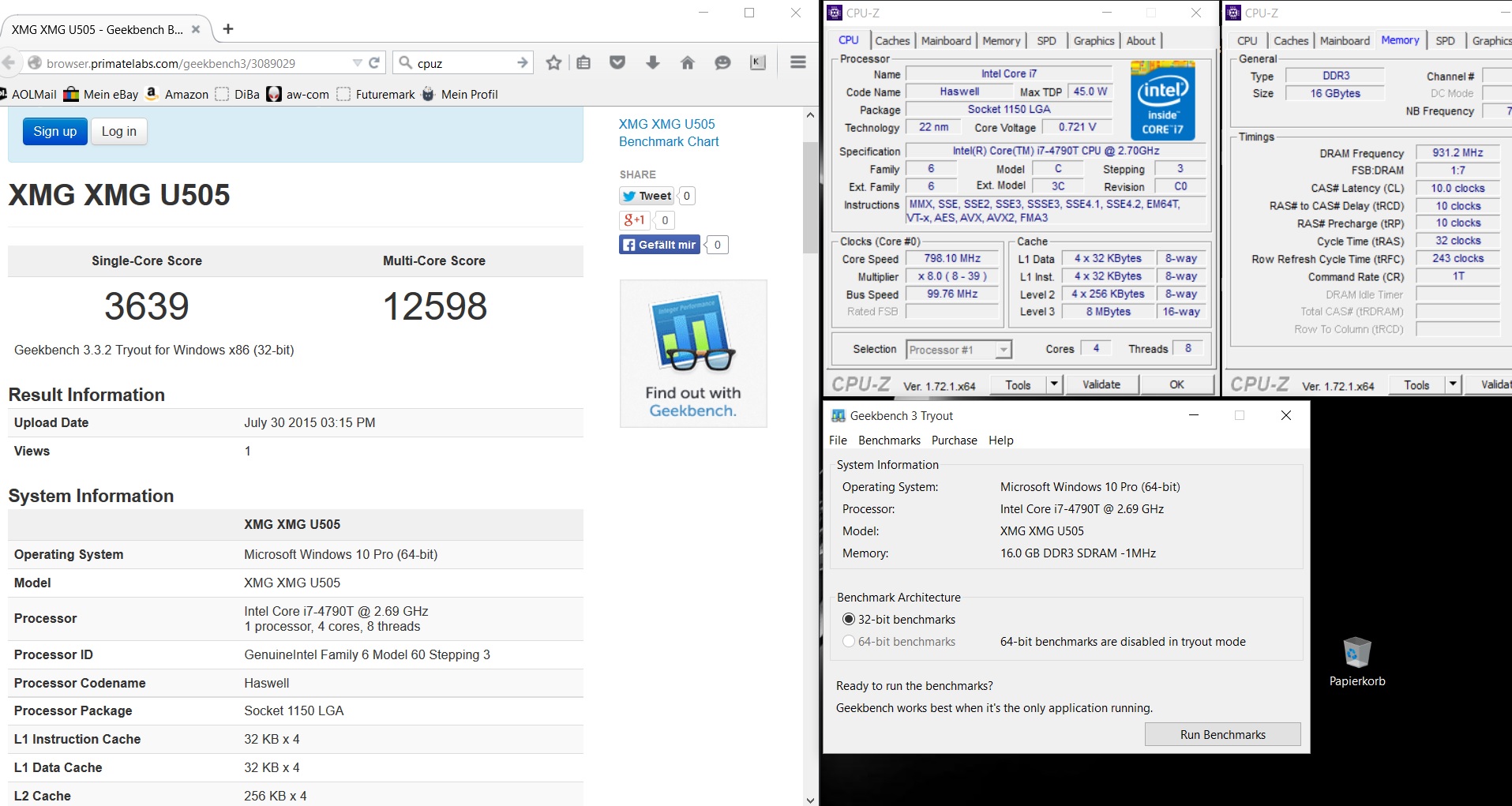Go to home page via house icon

[688, 63]
